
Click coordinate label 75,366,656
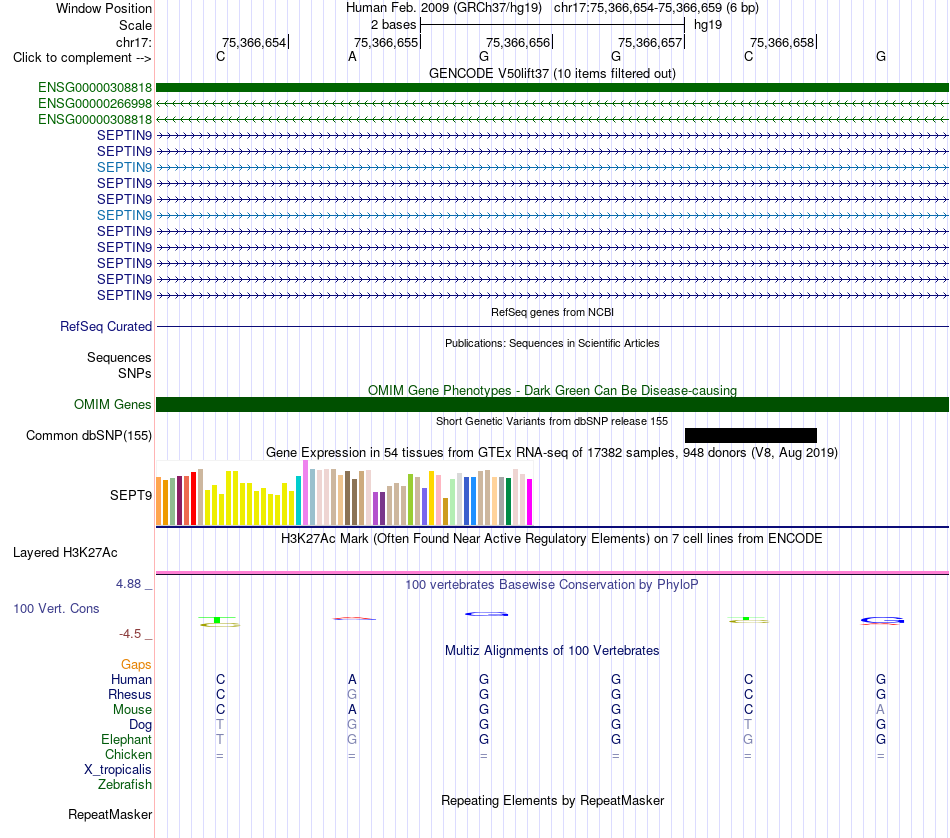tap(517, 42)
